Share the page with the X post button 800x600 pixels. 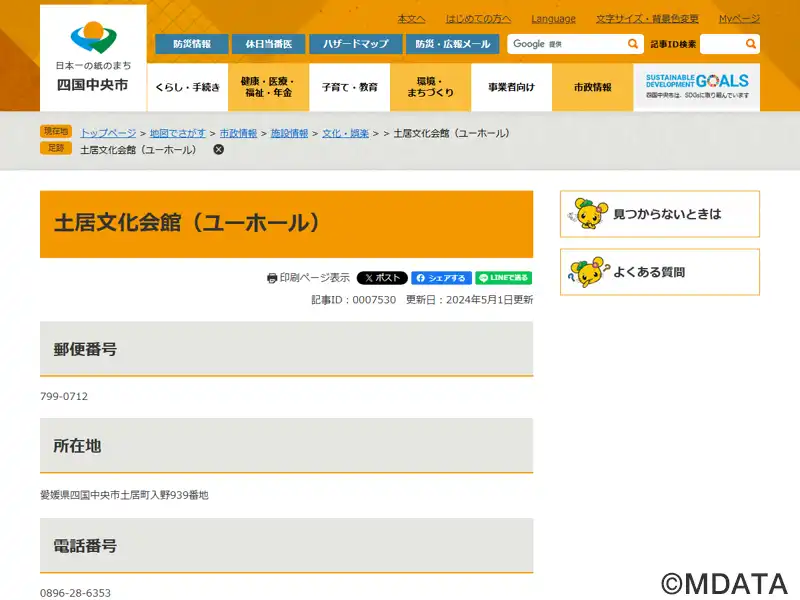click(x=382, y=278)
